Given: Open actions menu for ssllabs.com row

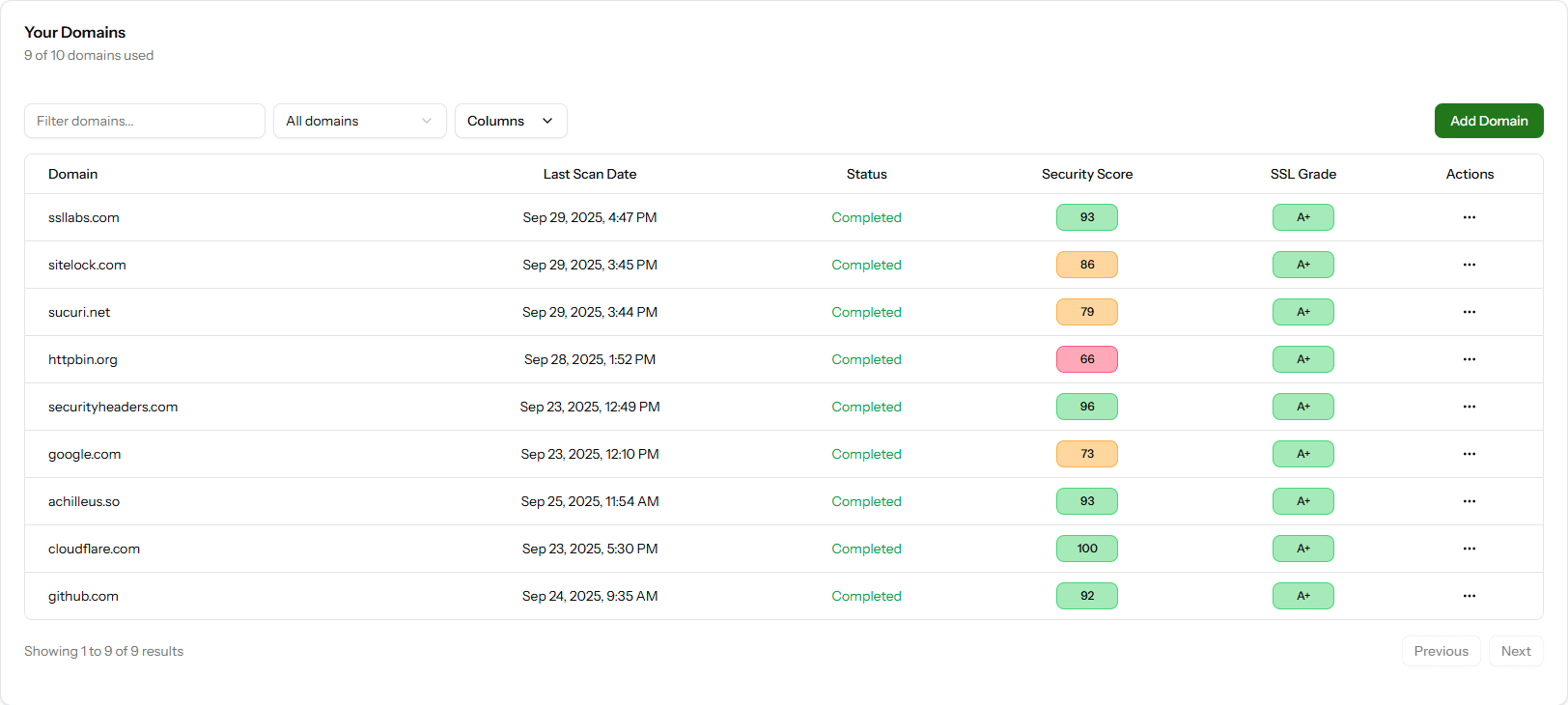Looking at the screenshot, I should (x=1469, y=217).
